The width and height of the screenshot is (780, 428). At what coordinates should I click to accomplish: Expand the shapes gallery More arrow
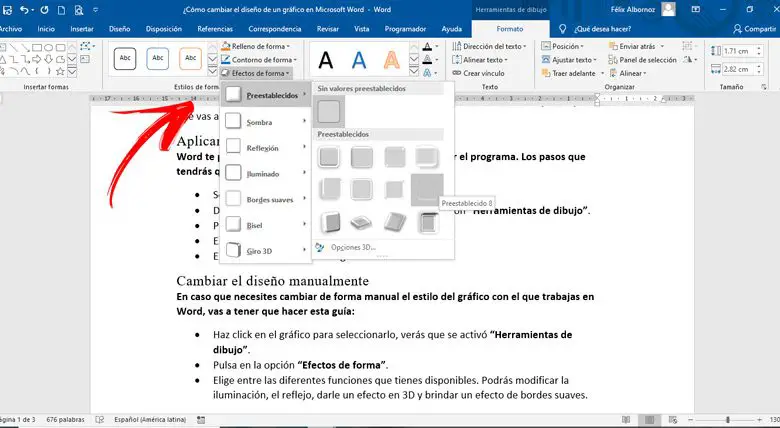(72, 72)
